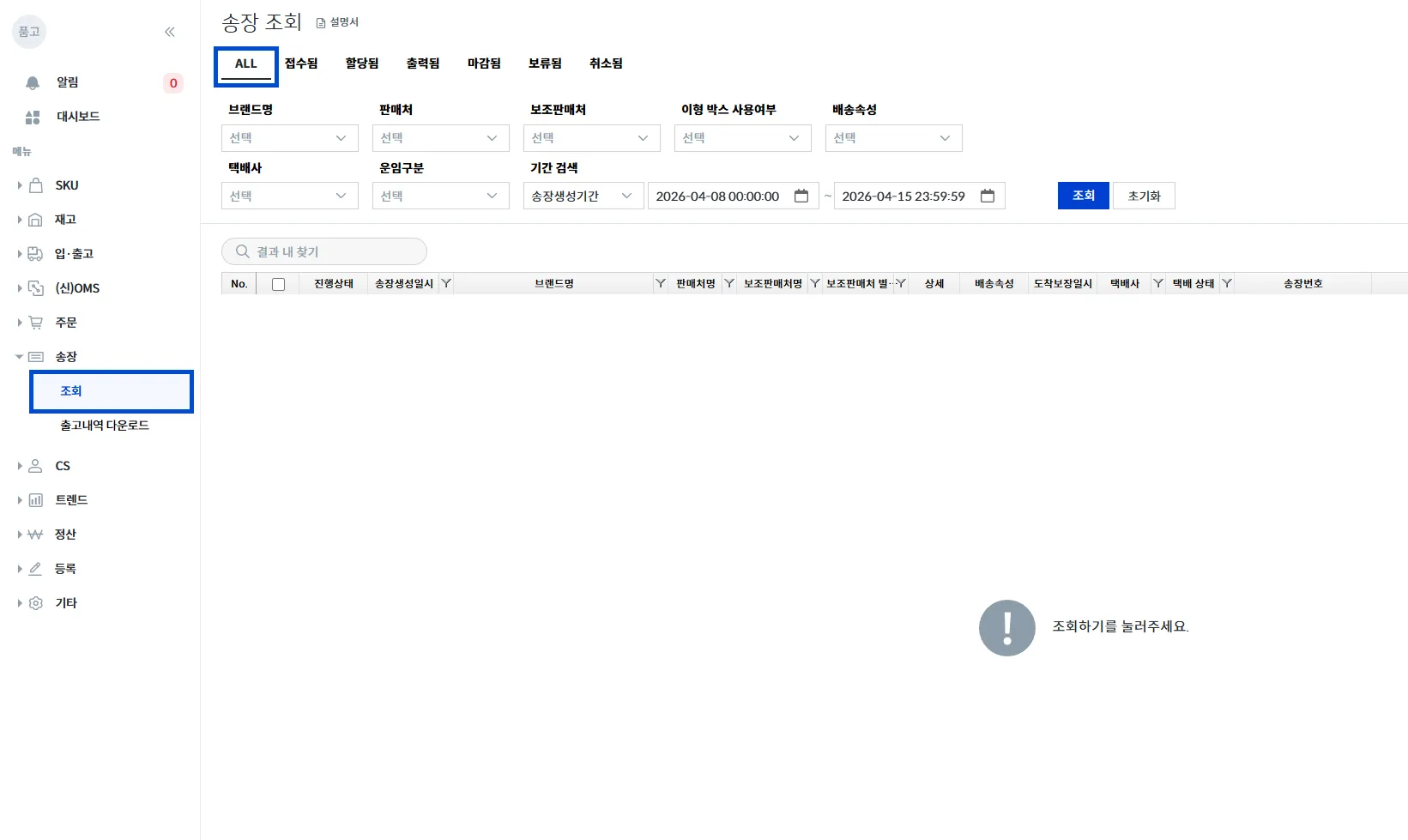Filter the 택배 상태 column

pos(1227,283)
